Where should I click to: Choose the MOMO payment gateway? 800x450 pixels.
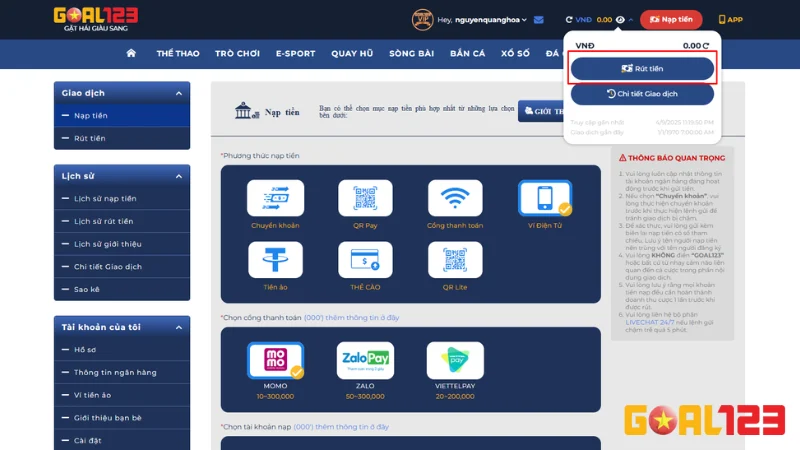pyautogui.click(x=276, y=360)
